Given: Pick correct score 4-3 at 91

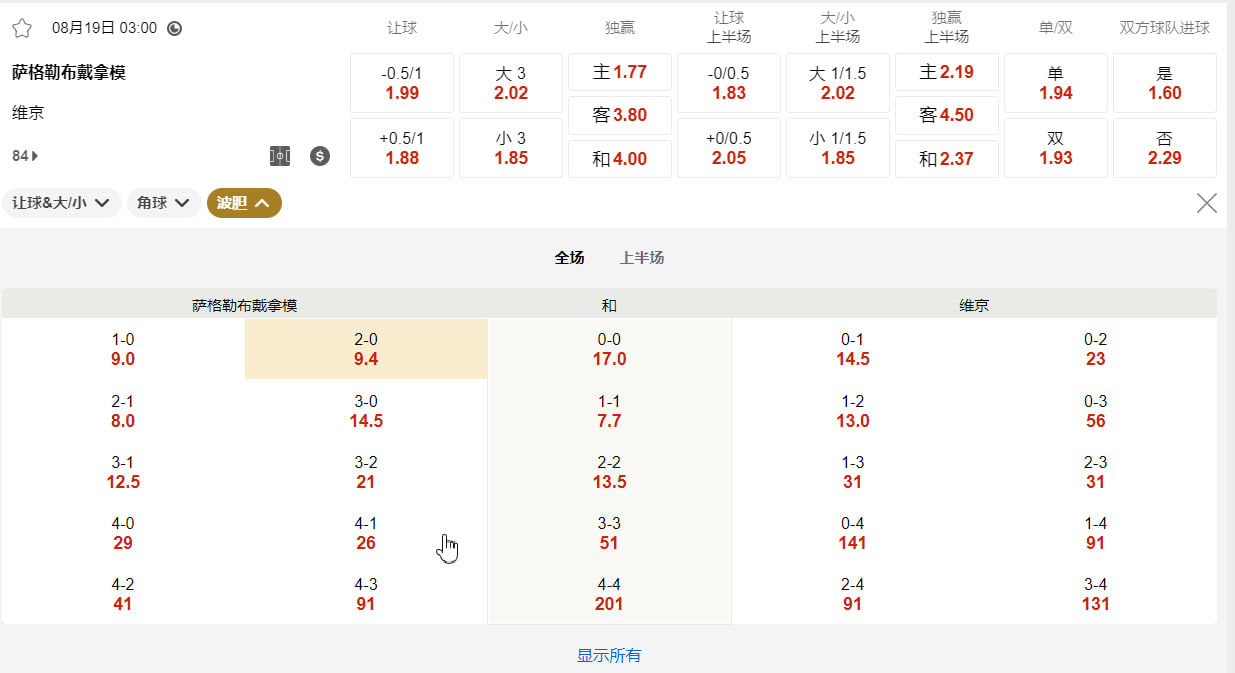Looking at the screenshot, I should pos(366,594).
